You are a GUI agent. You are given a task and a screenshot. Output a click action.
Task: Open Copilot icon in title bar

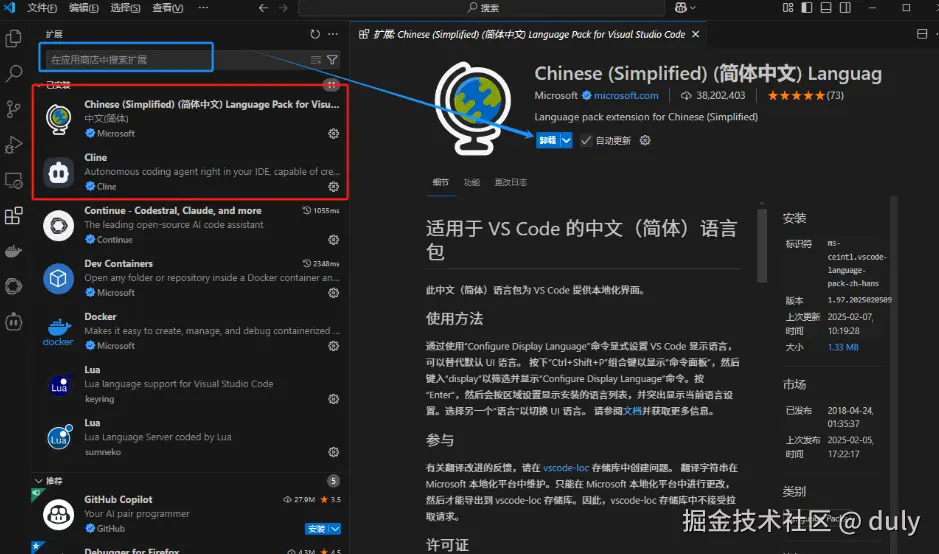(x=681, y=8)
